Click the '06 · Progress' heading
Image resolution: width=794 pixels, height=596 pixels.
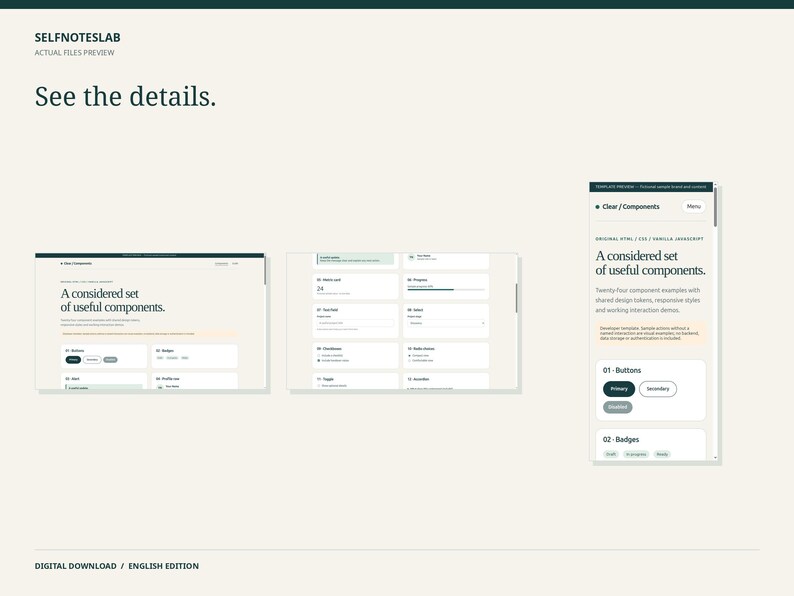click(x=417, y=280)
